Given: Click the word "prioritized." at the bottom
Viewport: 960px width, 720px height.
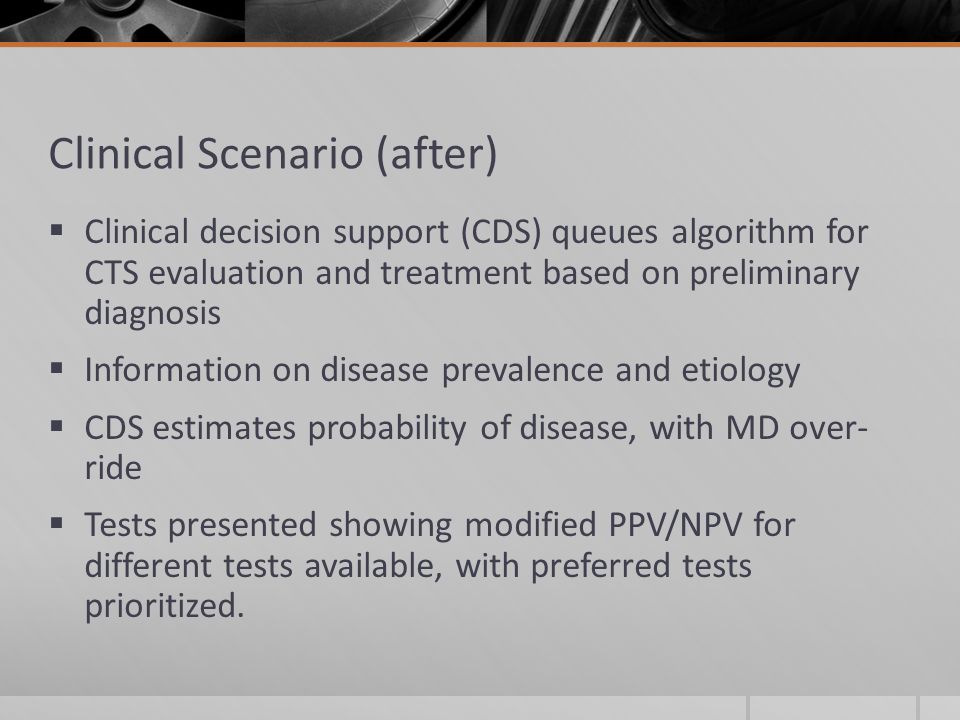Looking at the screenshot, I should click(165, 606).
